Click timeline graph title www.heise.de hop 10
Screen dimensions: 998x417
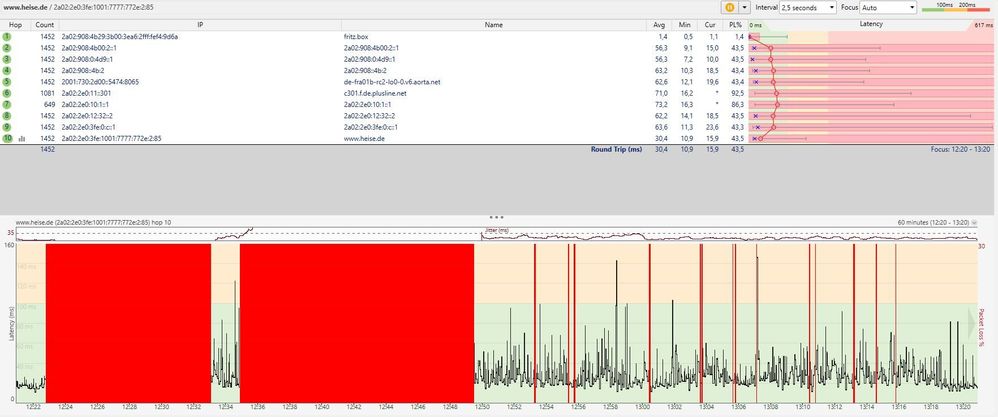[x=92, y=223]
